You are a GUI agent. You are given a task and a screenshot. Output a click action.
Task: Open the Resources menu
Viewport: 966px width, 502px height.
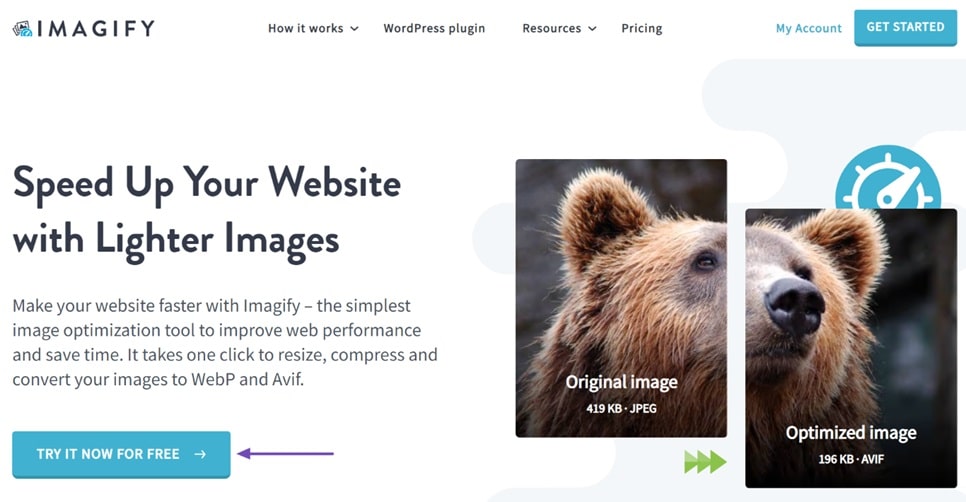[x=559, y=28]
